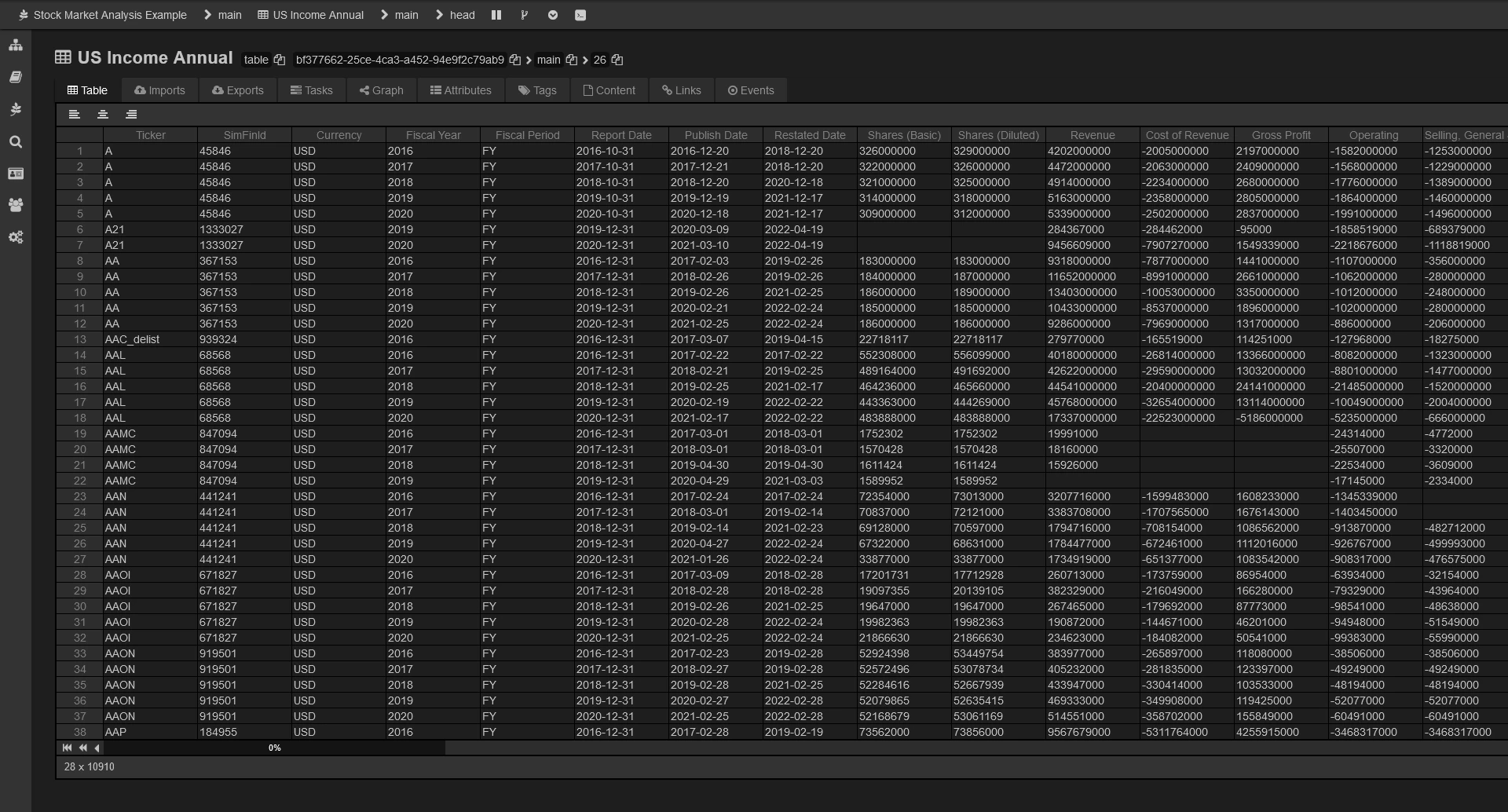The width and height of the screenshot is (1508, 812).
Task: Click the Fiscal Year column header
Action: pyautogui.click(x=433, y=135)
